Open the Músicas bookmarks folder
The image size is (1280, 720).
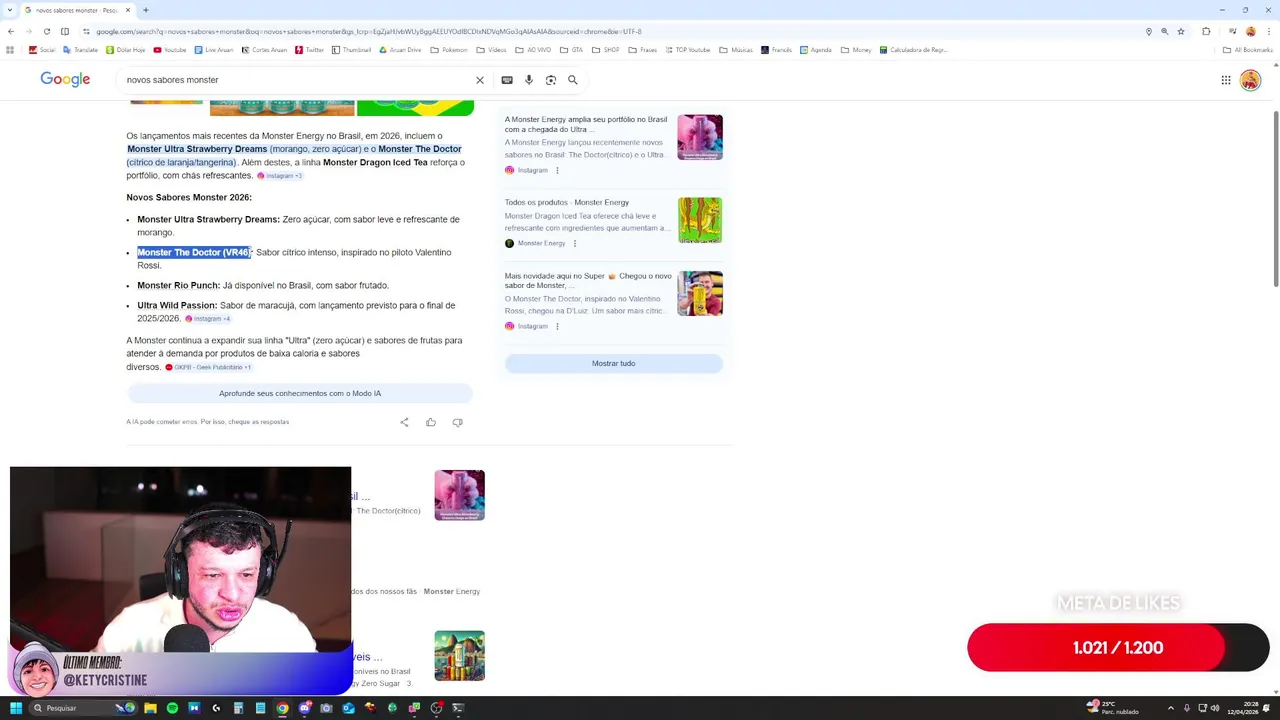(736, 49)
